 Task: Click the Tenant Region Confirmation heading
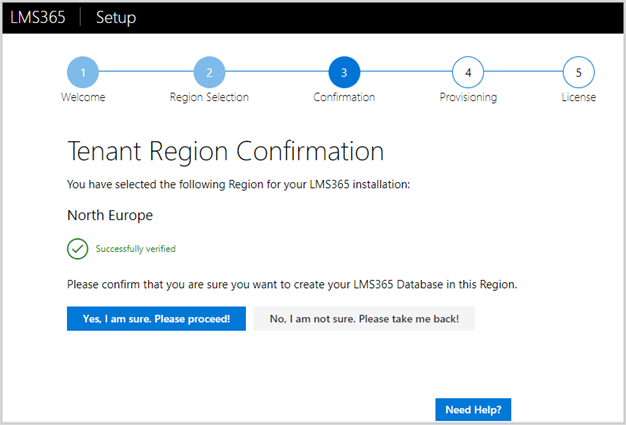[225, 152]
